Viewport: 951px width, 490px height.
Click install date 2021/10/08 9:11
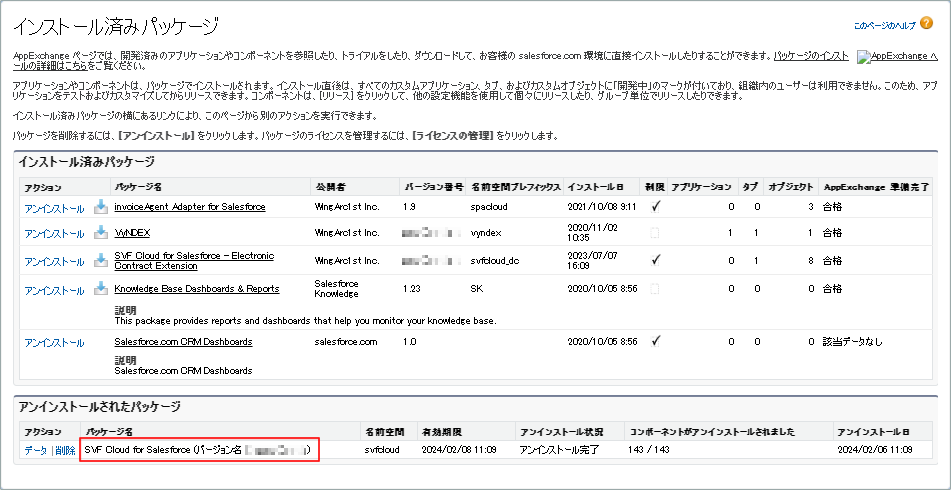[x=602, y=207]
